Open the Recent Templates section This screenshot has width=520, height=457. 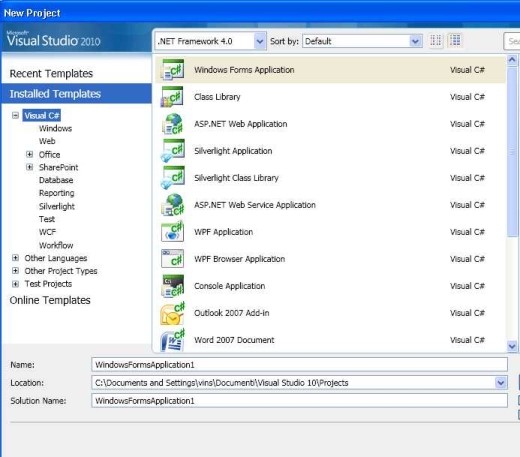(51, 73)
